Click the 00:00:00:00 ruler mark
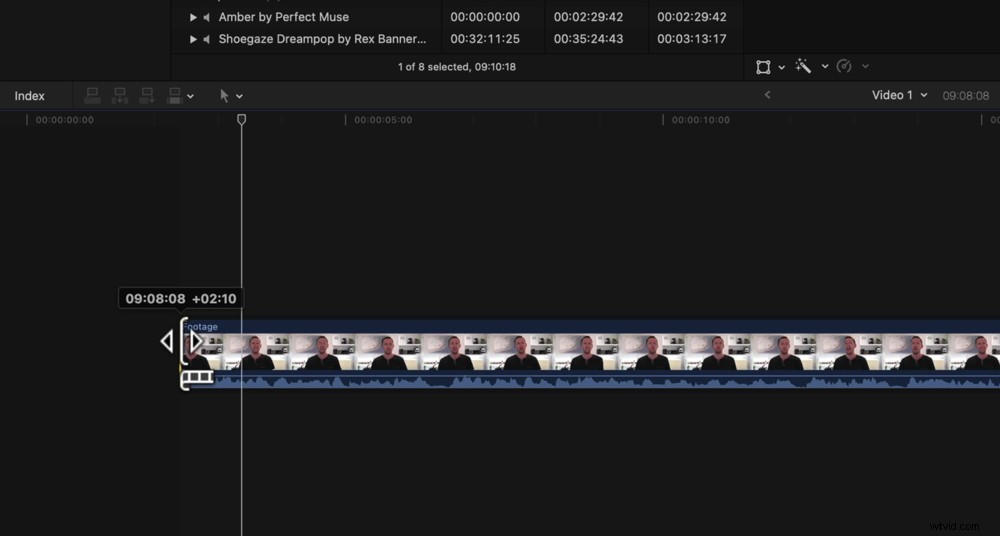1000x536 pixels. (x=64, y=120)
